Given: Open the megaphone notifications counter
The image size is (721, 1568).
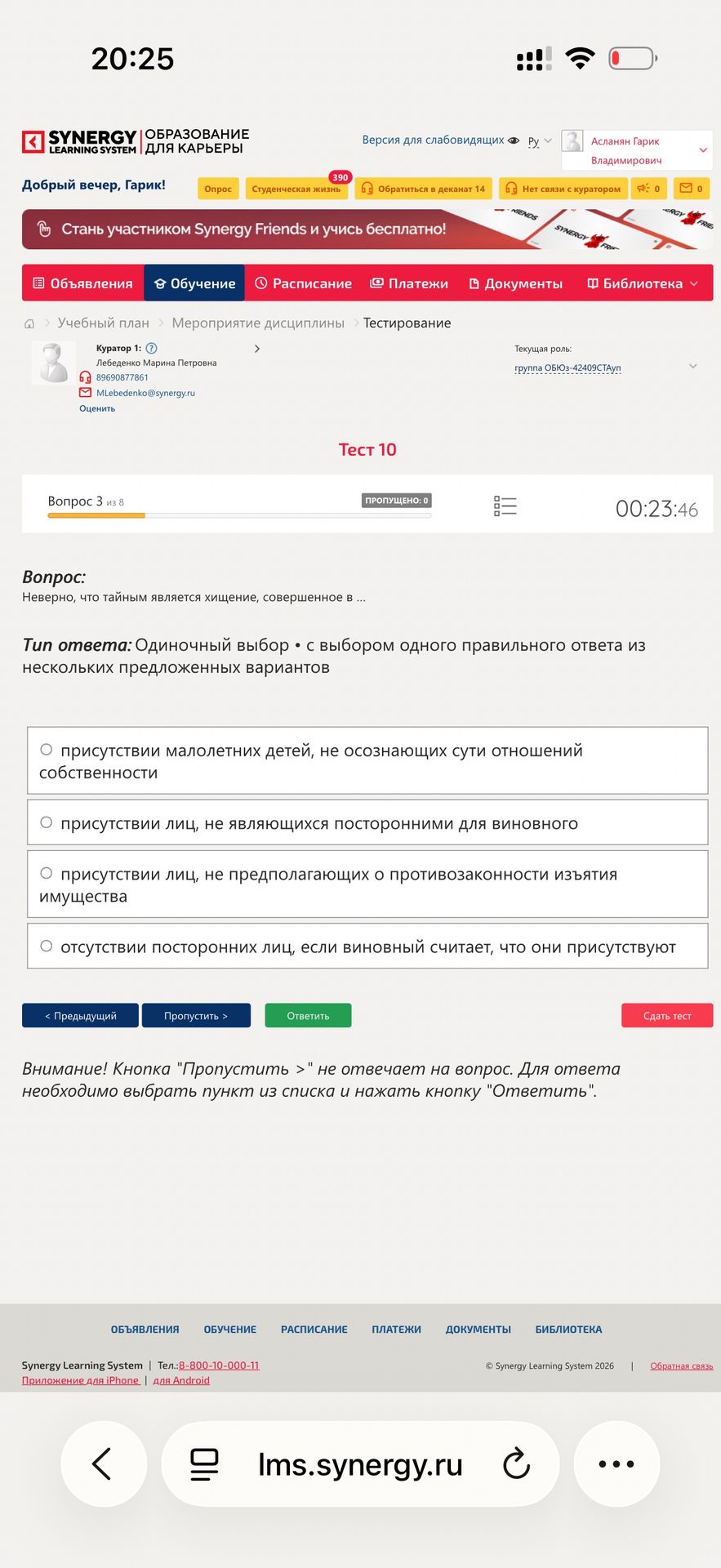Looking at the screenshot, I should click(x=649, y=189).
